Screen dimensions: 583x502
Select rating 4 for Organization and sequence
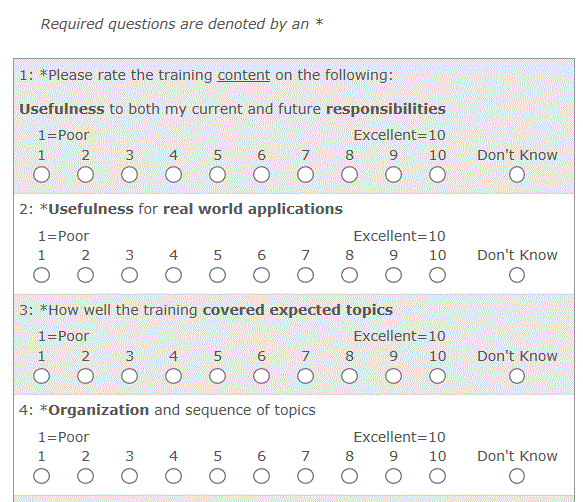[x=173, y=476]
